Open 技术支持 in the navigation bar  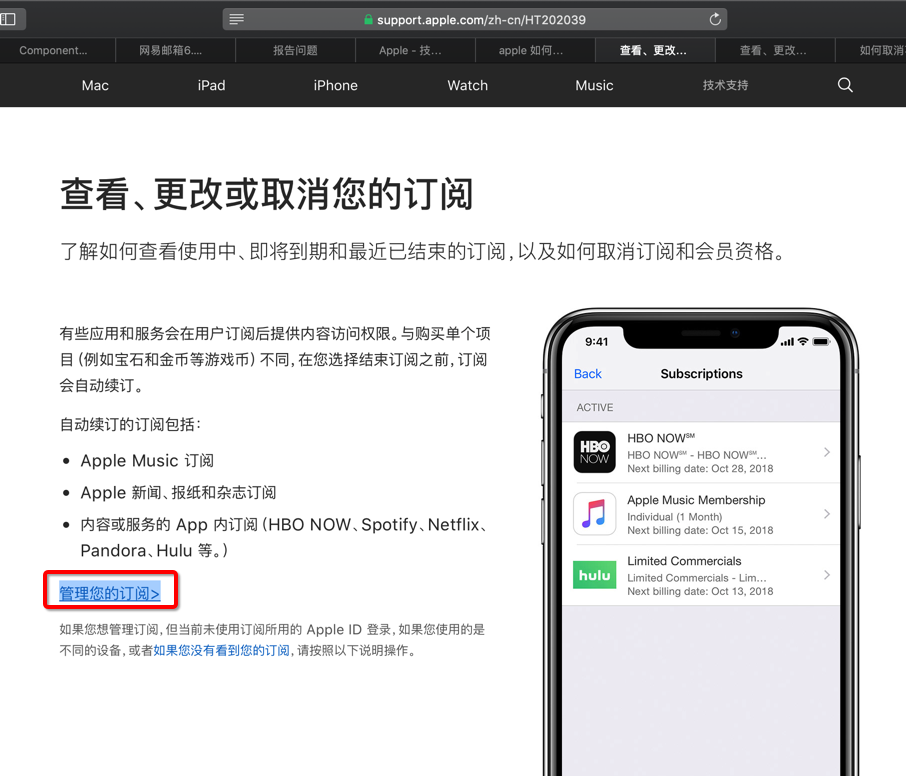click(x=725, y=85)
